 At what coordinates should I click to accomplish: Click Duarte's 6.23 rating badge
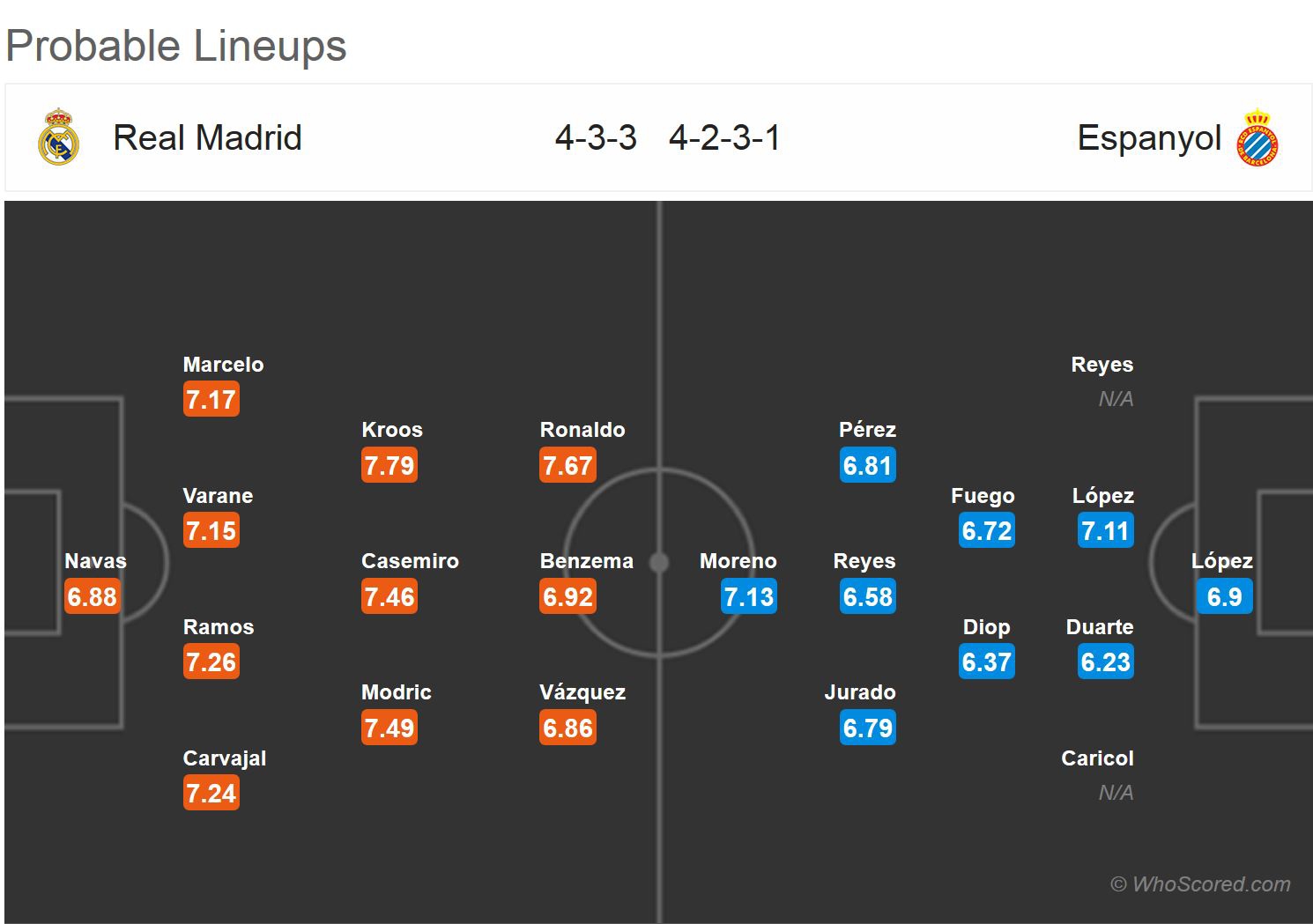click(1105, 662)
